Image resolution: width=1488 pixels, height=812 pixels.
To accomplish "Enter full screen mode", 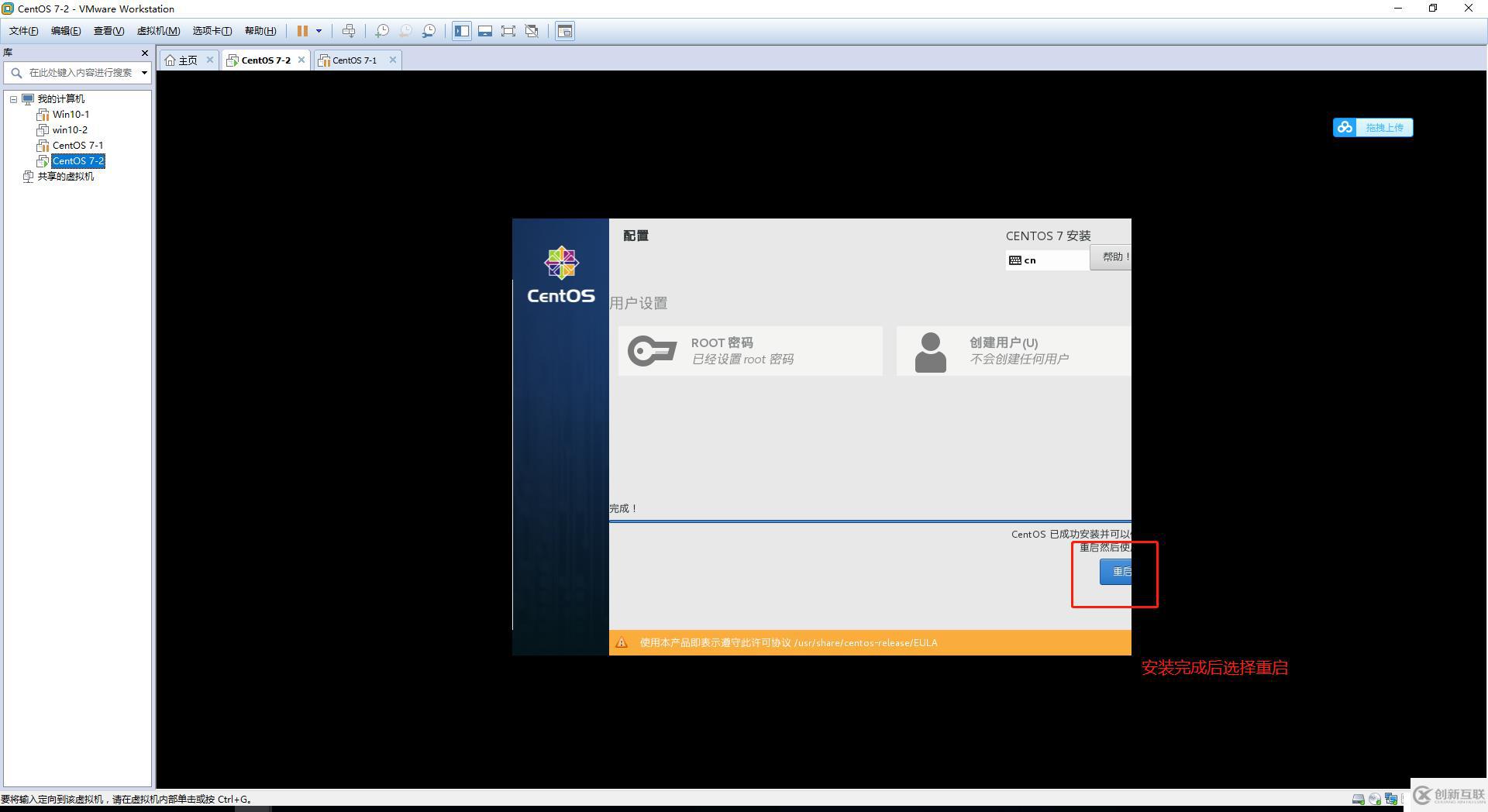I will (508, 31).
